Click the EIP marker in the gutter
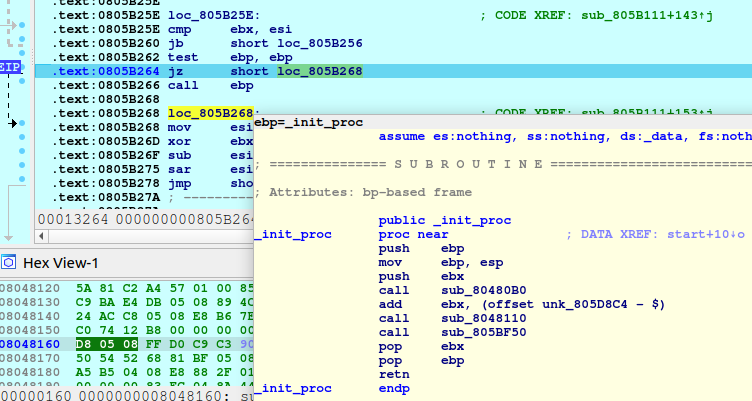The width and height of the screenshot is (752, 401). (10, 67)
